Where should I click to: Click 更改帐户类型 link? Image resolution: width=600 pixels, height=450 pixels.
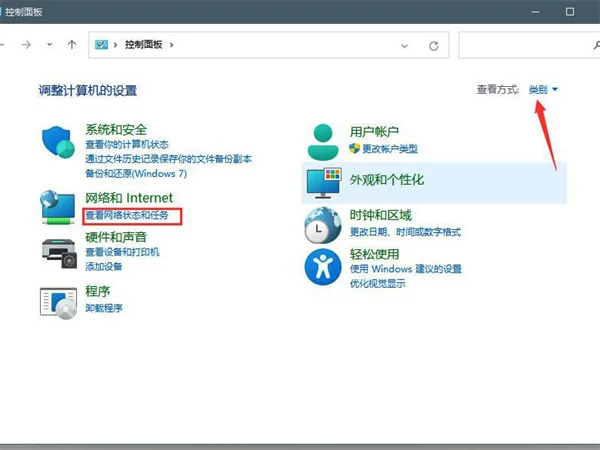390,148
